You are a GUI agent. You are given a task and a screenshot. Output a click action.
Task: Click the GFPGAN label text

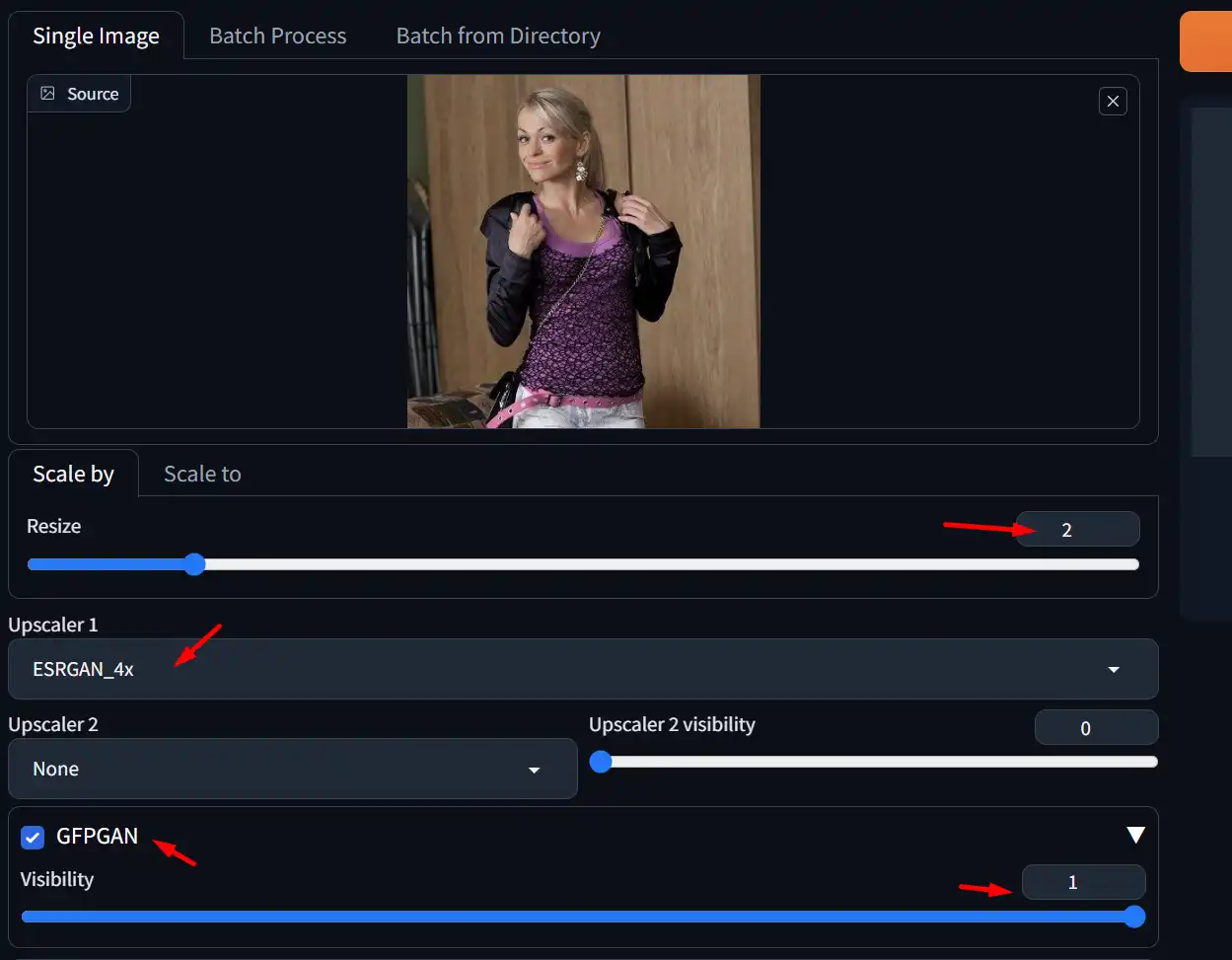[98, 836]
